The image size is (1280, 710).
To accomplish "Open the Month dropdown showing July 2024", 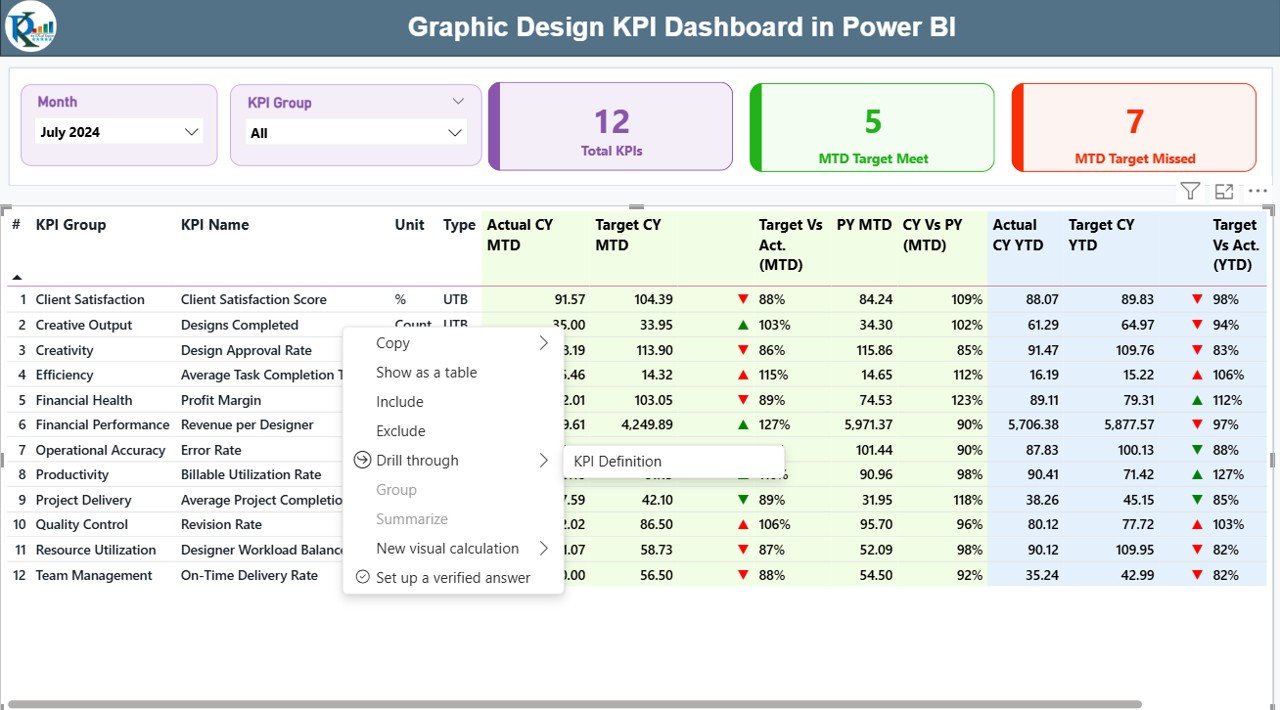I will 118,131.
